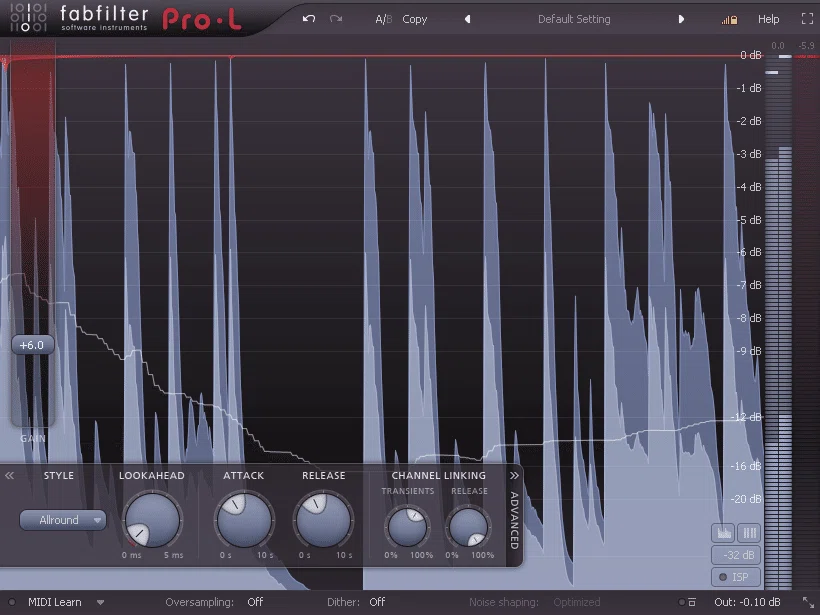Image resolution: width=820 pixels, height=615 pixels.
Task: Click the STYLE label
Action: pos(59,475)
